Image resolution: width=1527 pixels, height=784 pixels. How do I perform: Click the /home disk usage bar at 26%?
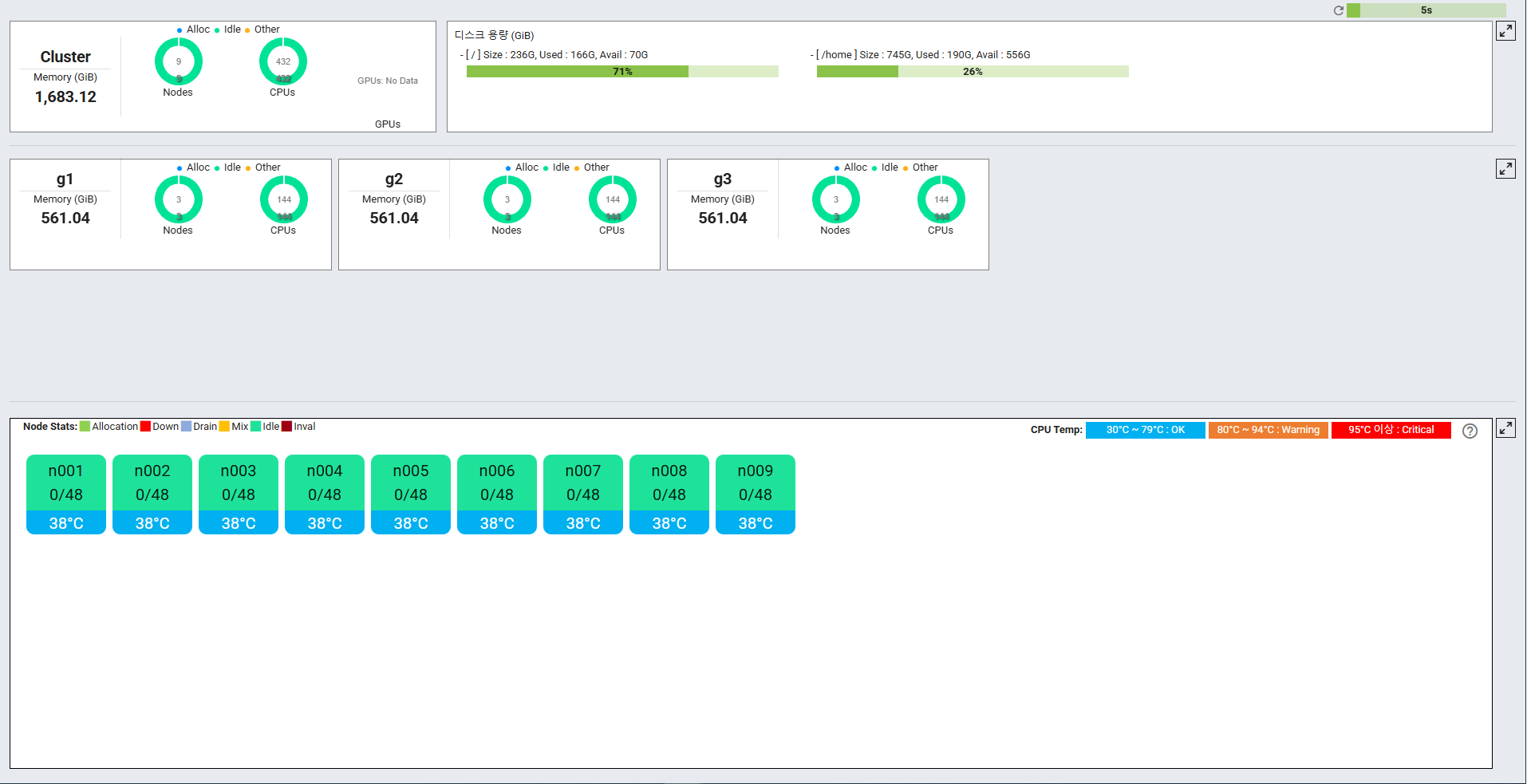pyautogui.click(x=972, y=72)
